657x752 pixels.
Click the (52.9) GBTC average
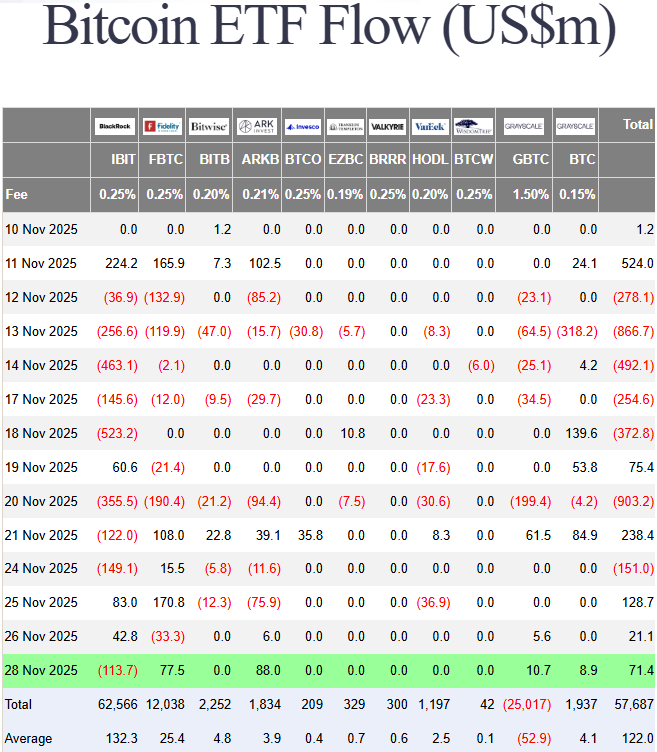pos(534,739)
